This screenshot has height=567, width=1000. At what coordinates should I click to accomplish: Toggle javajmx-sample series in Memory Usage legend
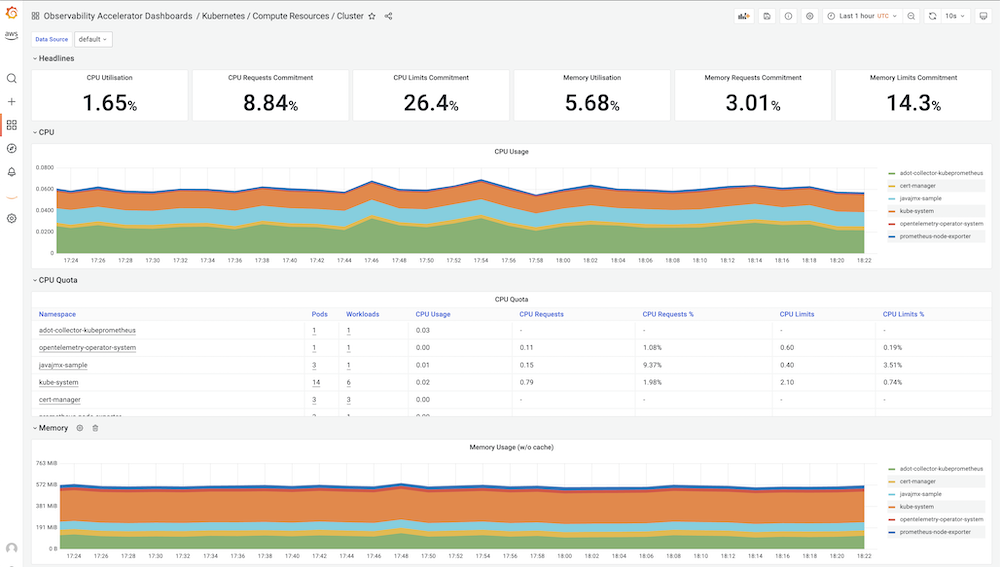click(920, 494)
